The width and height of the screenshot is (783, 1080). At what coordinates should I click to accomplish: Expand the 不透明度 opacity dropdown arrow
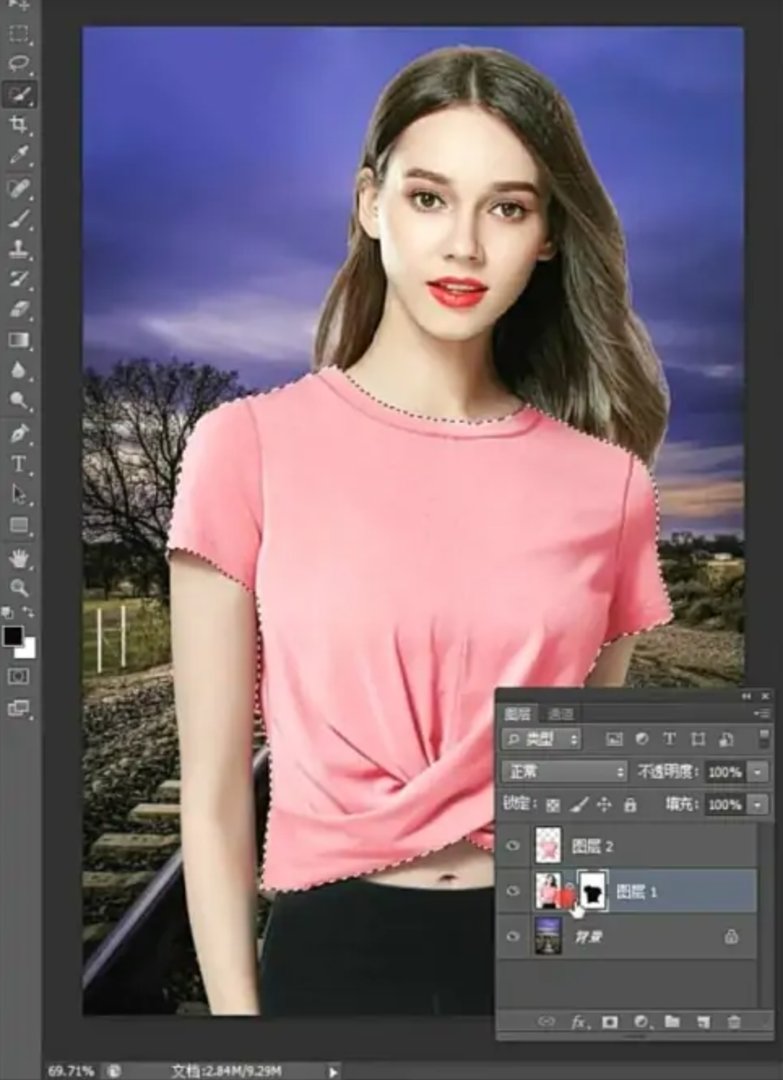(x=759, y=772)
